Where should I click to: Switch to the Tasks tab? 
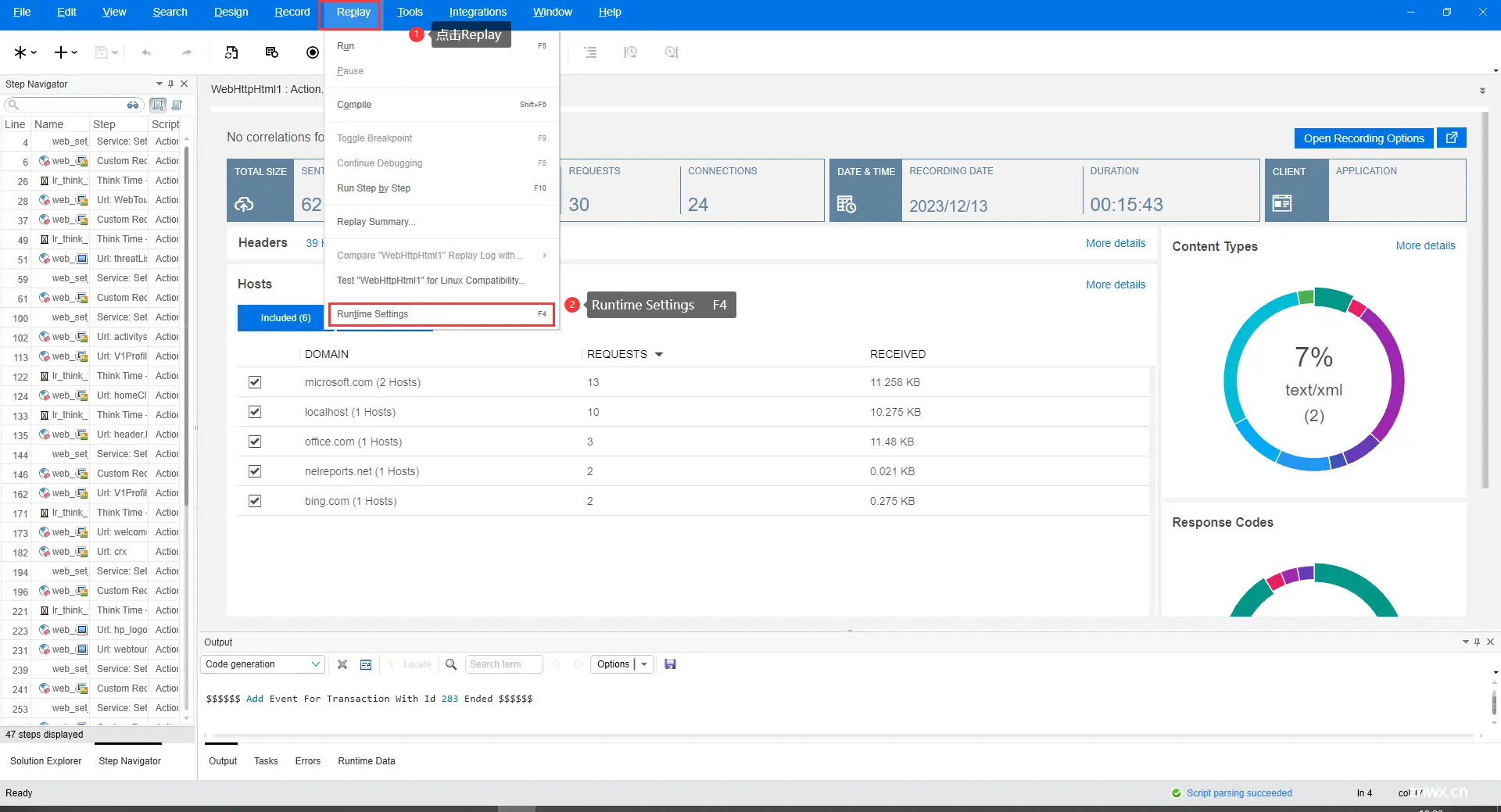point(266,761)
